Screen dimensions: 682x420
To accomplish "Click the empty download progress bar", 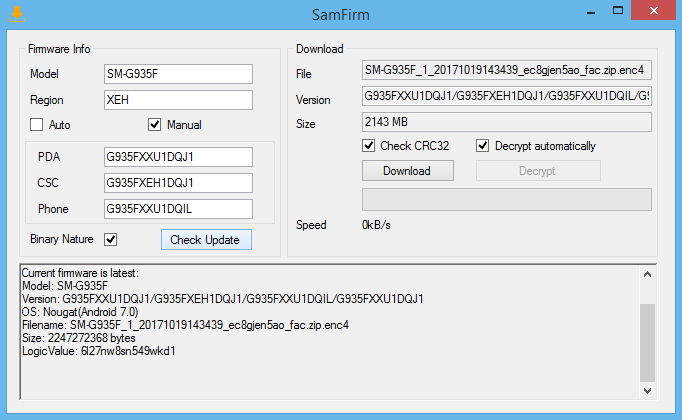I will pos(507,200).
